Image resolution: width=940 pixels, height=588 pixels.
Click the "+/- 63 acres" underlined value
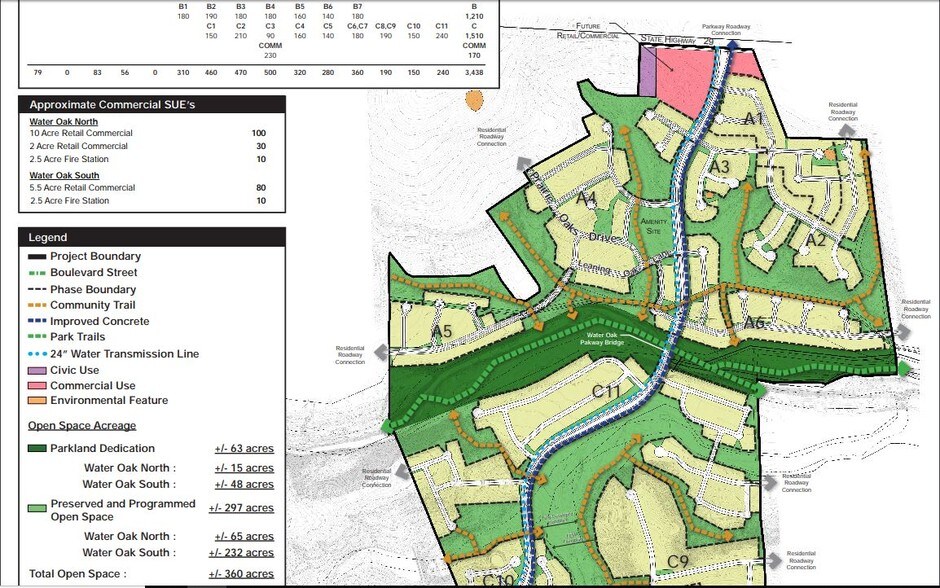click(x=243, y=449)
